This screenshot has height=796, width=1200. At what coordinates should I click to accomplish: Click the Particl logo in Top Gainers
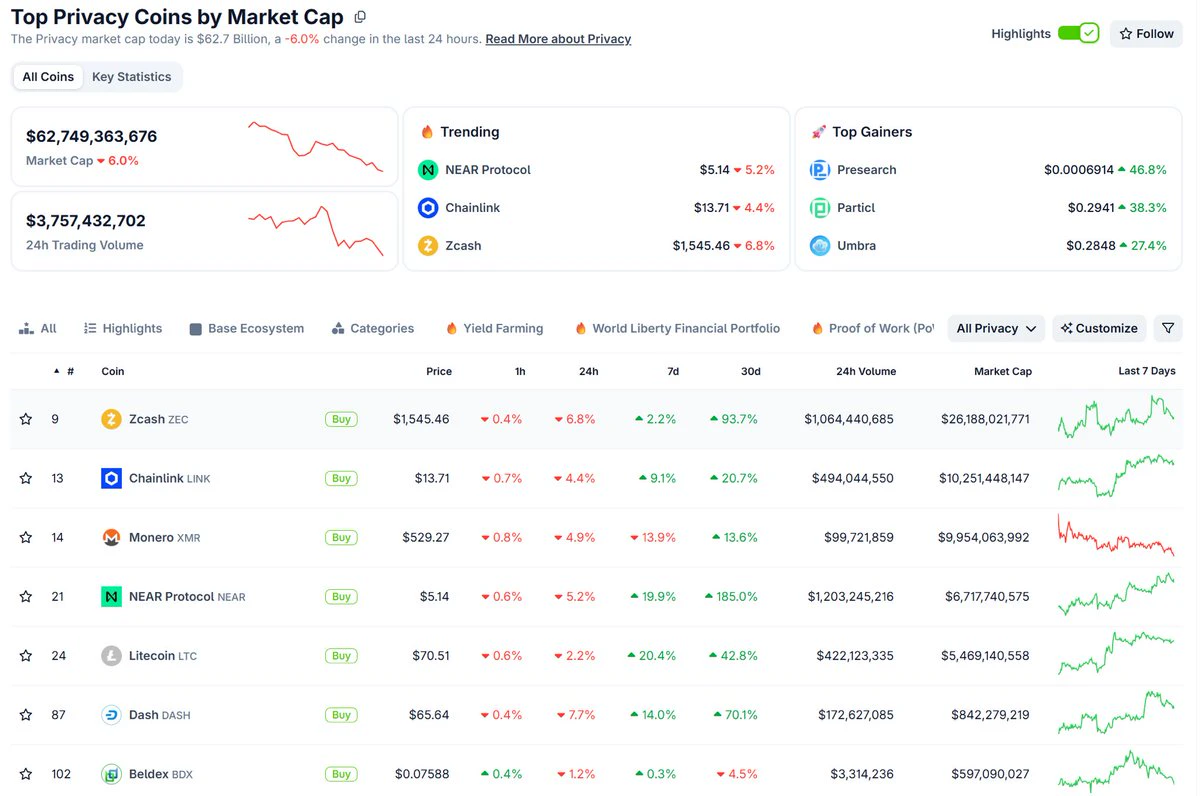(820, 208)
